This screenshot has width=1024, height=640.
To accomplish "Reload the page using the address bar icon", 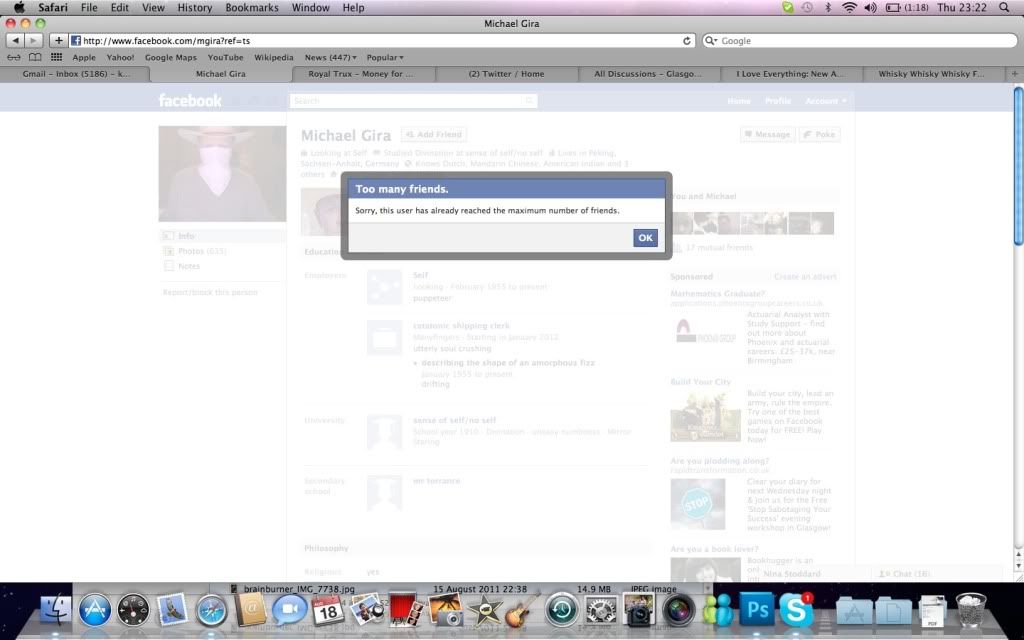I will point(687,41).
